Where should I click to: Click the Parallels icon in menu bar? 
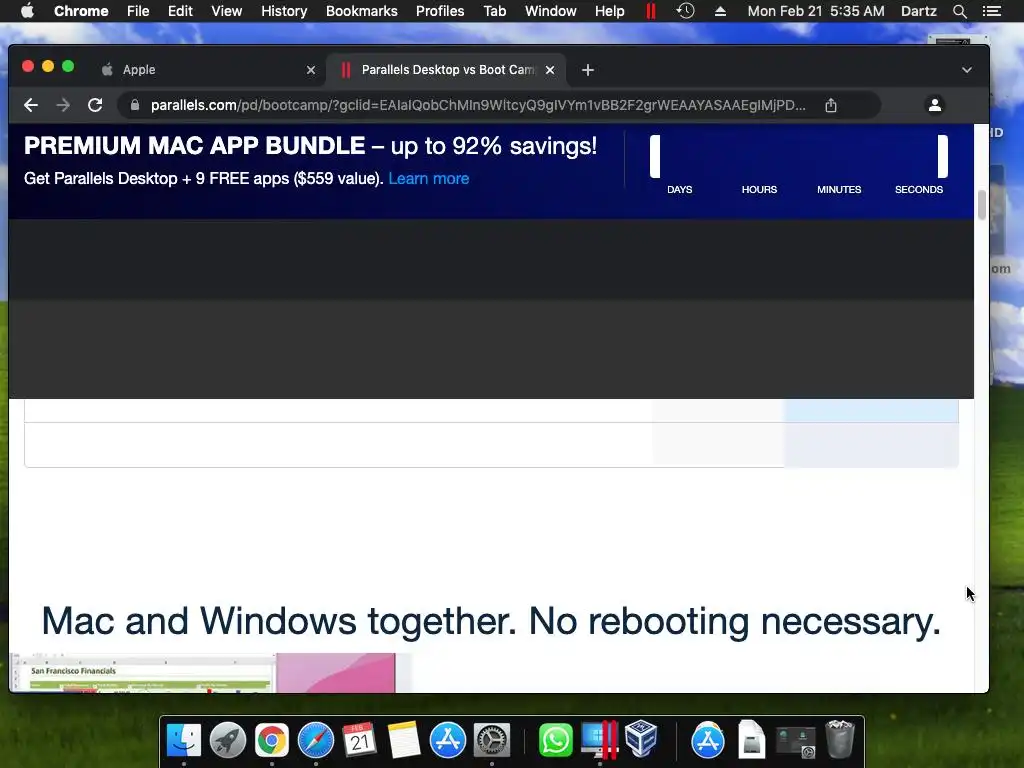click(x=650, y=11)
